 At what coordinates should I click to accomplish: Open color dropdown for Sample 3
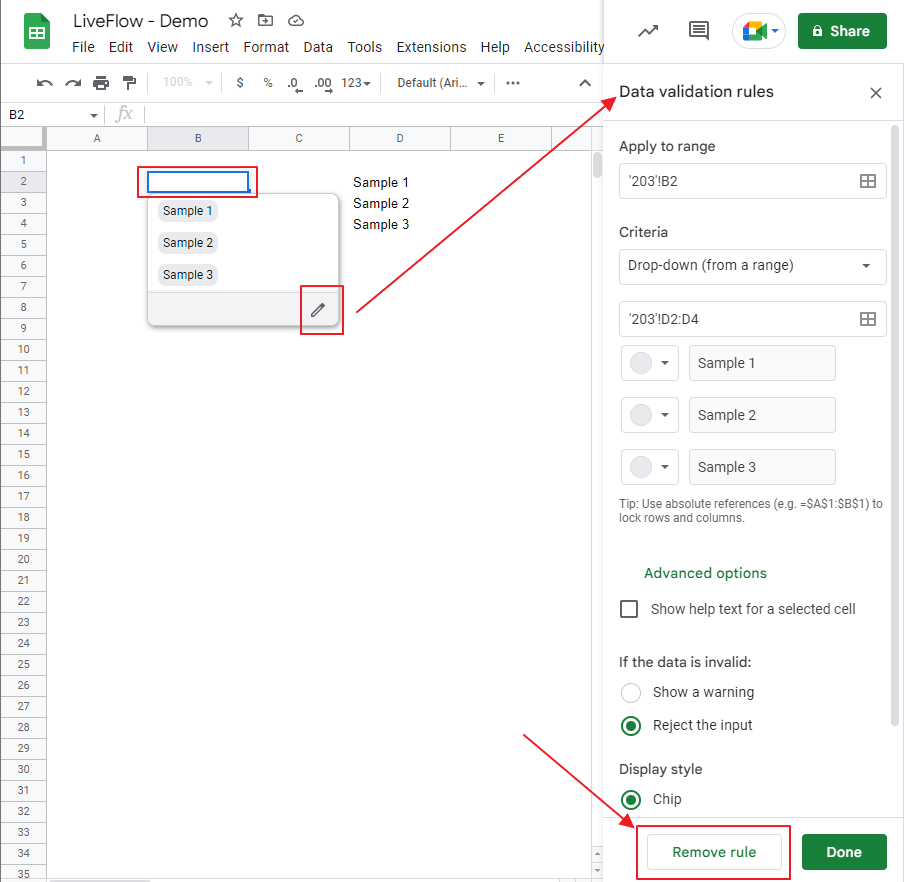(650, 467)
